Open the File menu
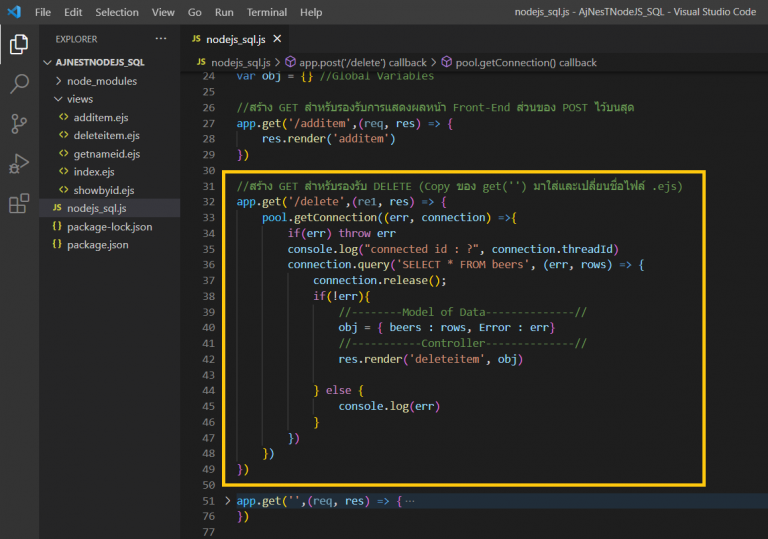Screen dimensions: 768x539 coord(43,12)
